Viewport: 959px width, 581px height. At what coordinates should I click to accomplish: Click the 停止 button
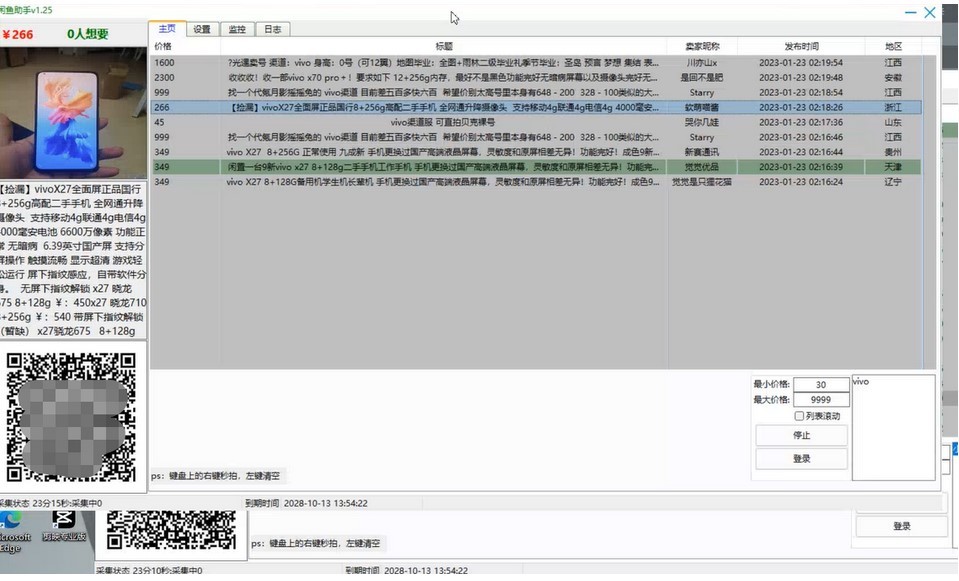pyautogui.click(x=801, y=435)
